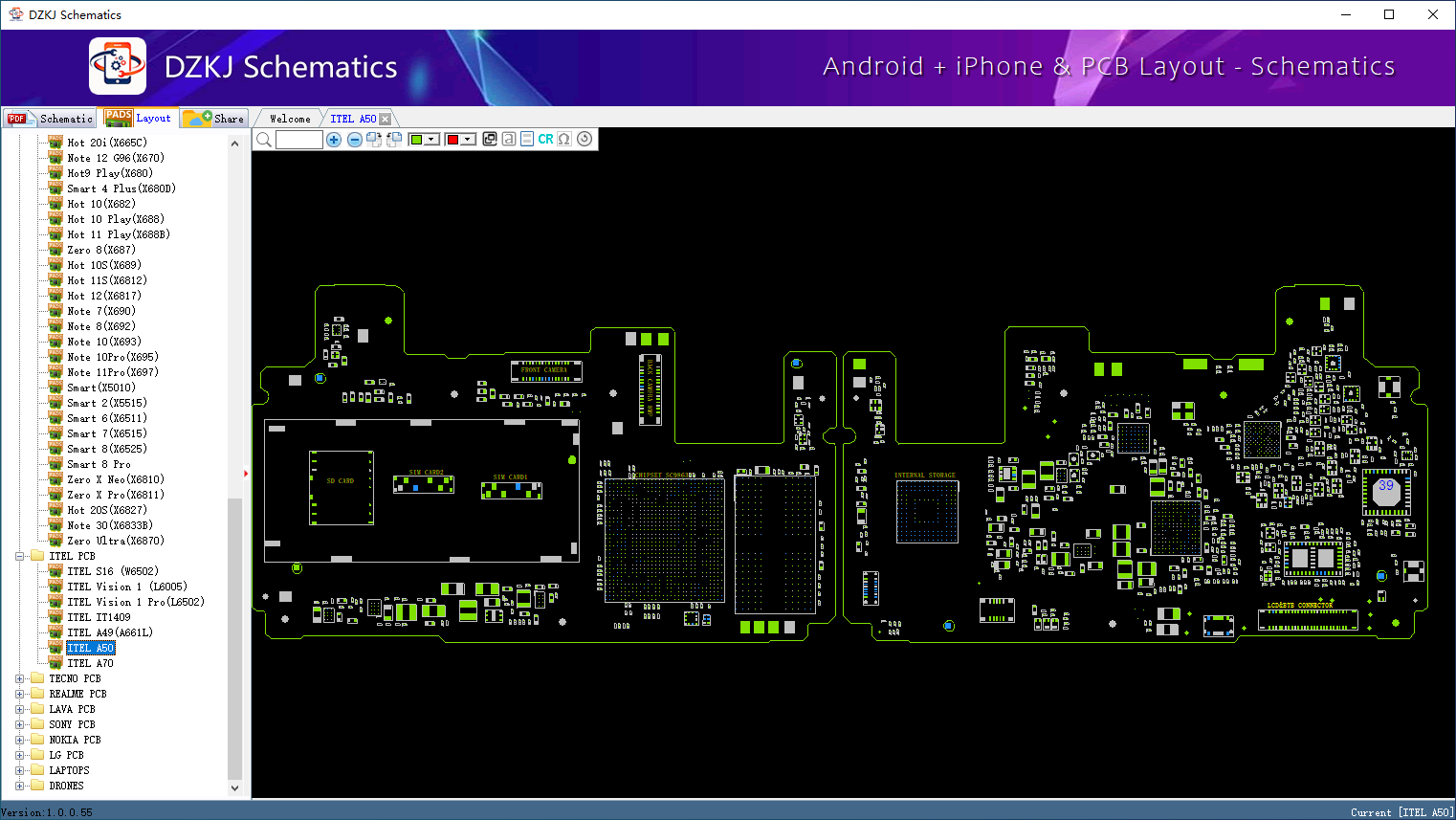Viewport: 1456px width, 820px height.
Task: Open the red color dropdown arrow
Action: 468,140
